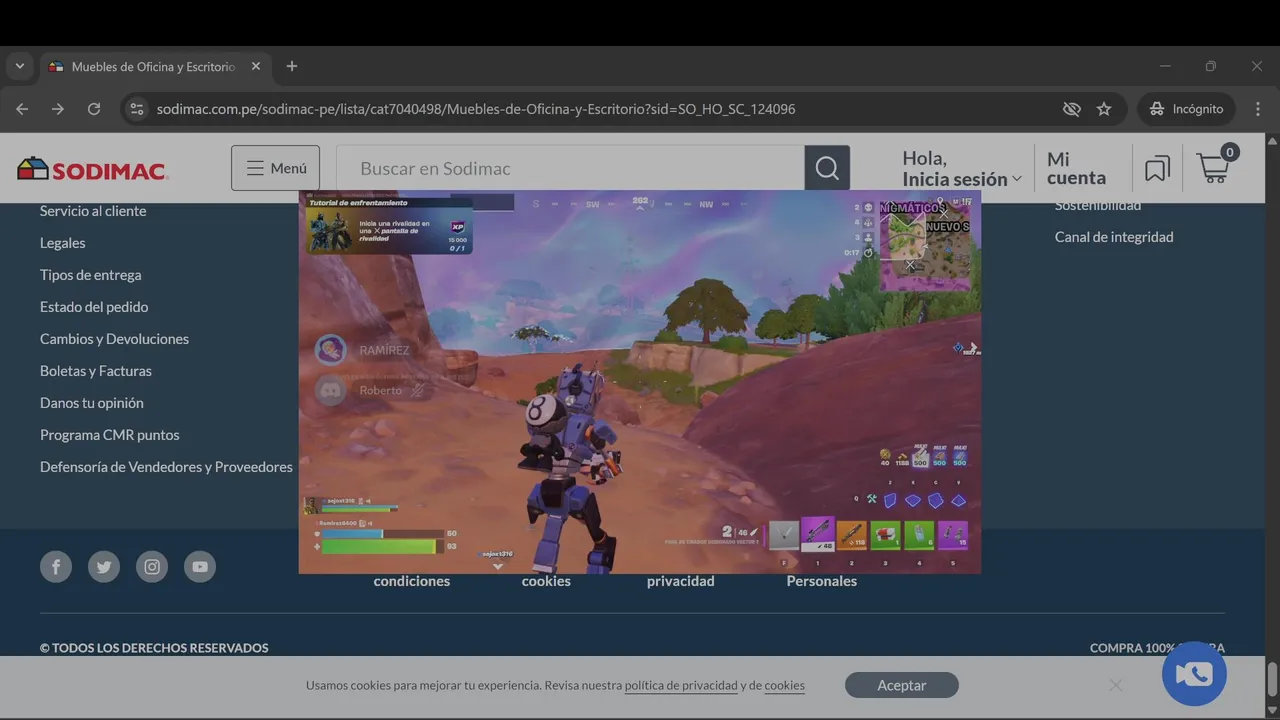This screenshot has width=1280, height=720.
Task: Click the page vertical scrollbar thumb
Action: point(1272,679)
